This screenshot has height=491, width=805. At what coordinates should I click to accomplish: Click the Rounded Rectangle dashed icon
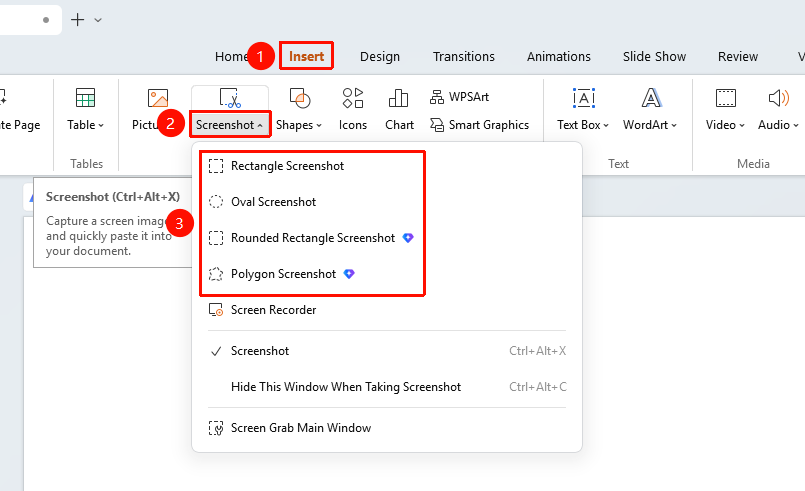coord(216,238)
